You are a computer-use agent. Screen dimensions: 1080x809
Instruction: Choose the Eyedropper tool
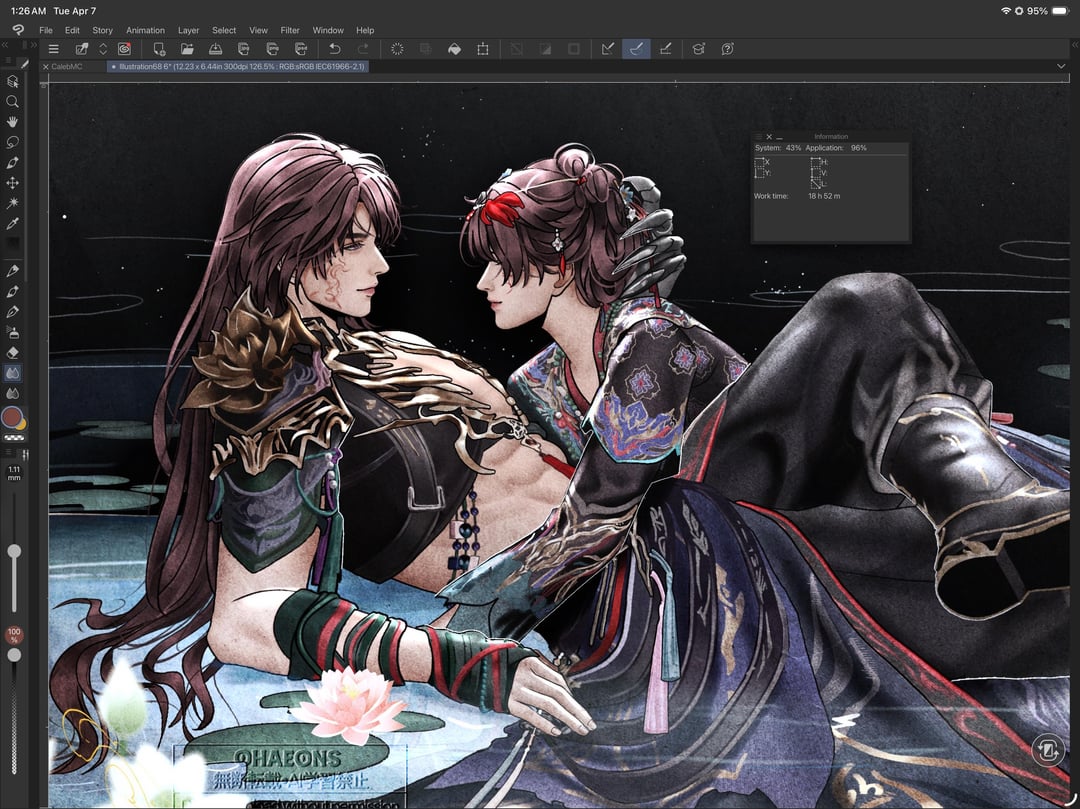[13, 223]
